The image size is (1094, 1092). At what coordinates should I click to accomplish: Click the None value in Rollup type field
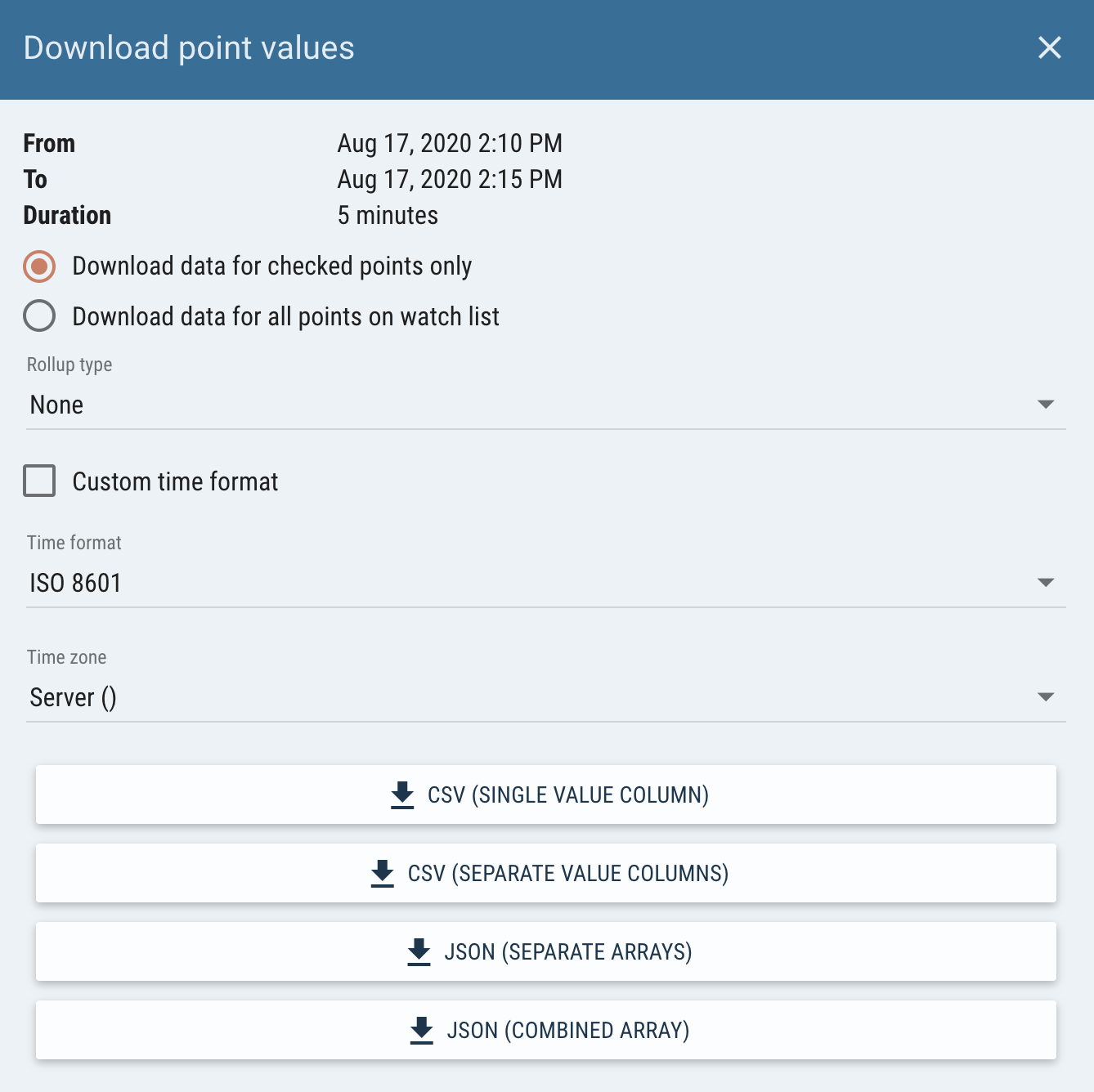(56, 405)
